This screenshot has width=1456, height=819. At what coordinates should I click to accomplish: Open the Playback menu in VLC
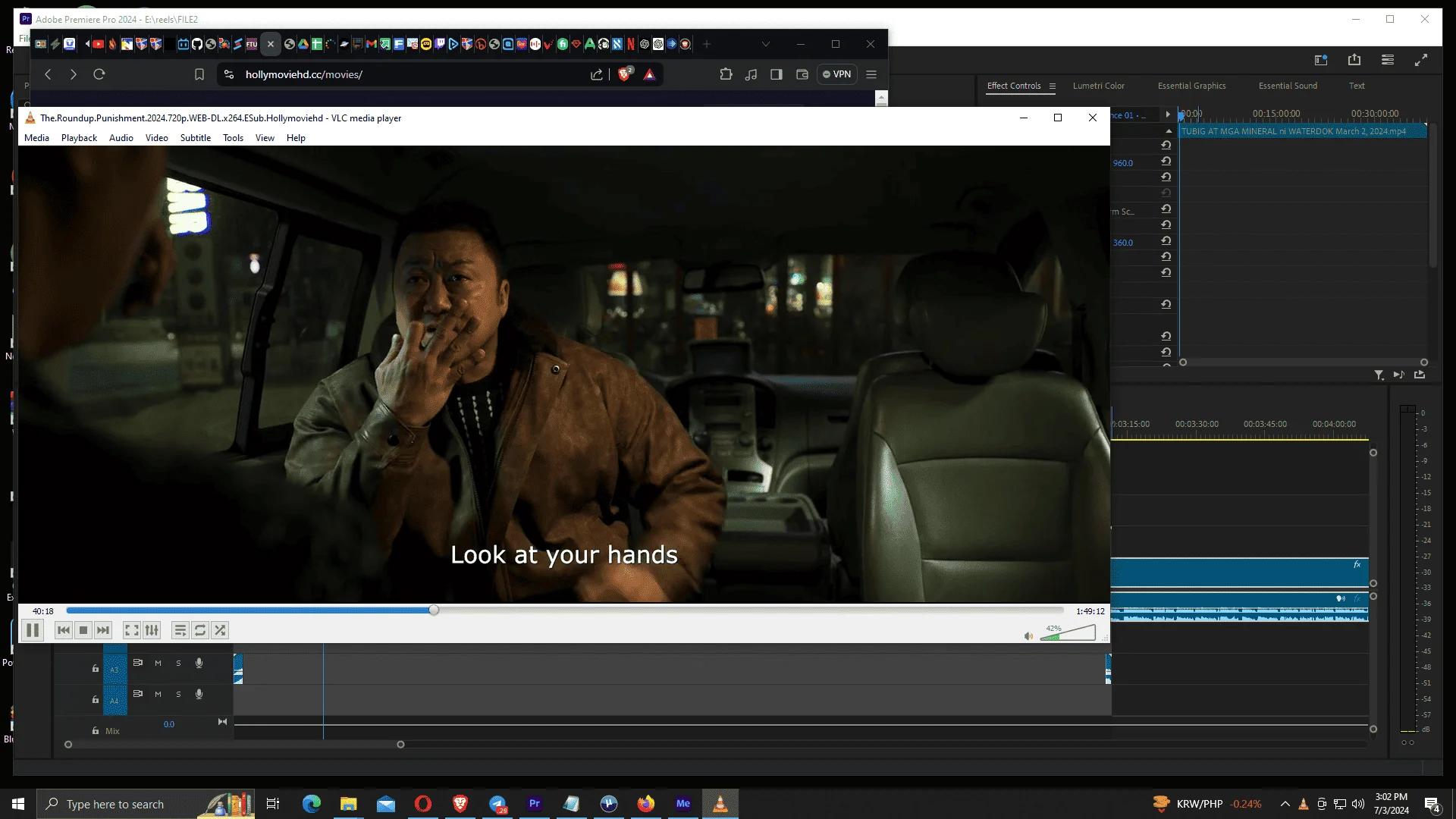[79, 138]
